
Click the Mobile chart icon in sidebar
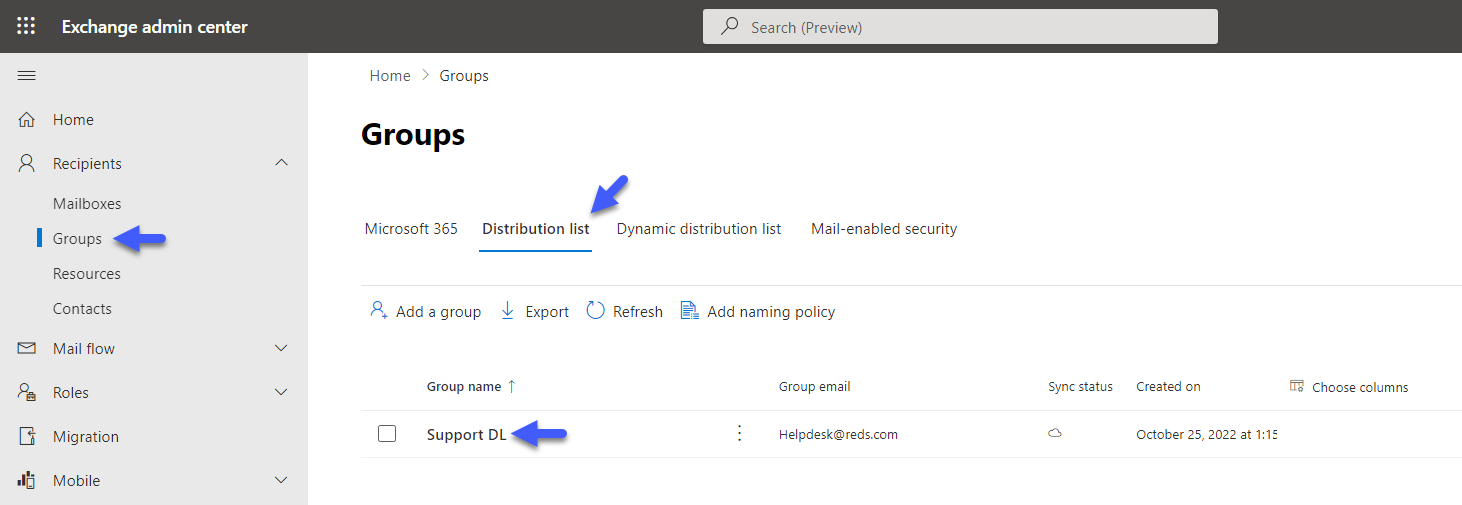click(x=27, y=480)
